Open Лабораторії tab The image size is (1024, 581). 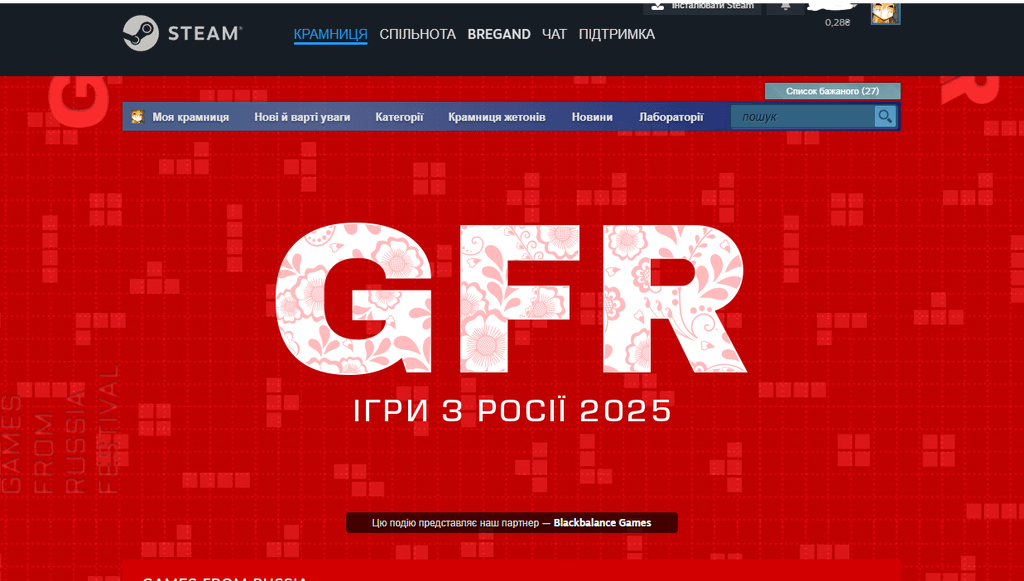(671, 117)
